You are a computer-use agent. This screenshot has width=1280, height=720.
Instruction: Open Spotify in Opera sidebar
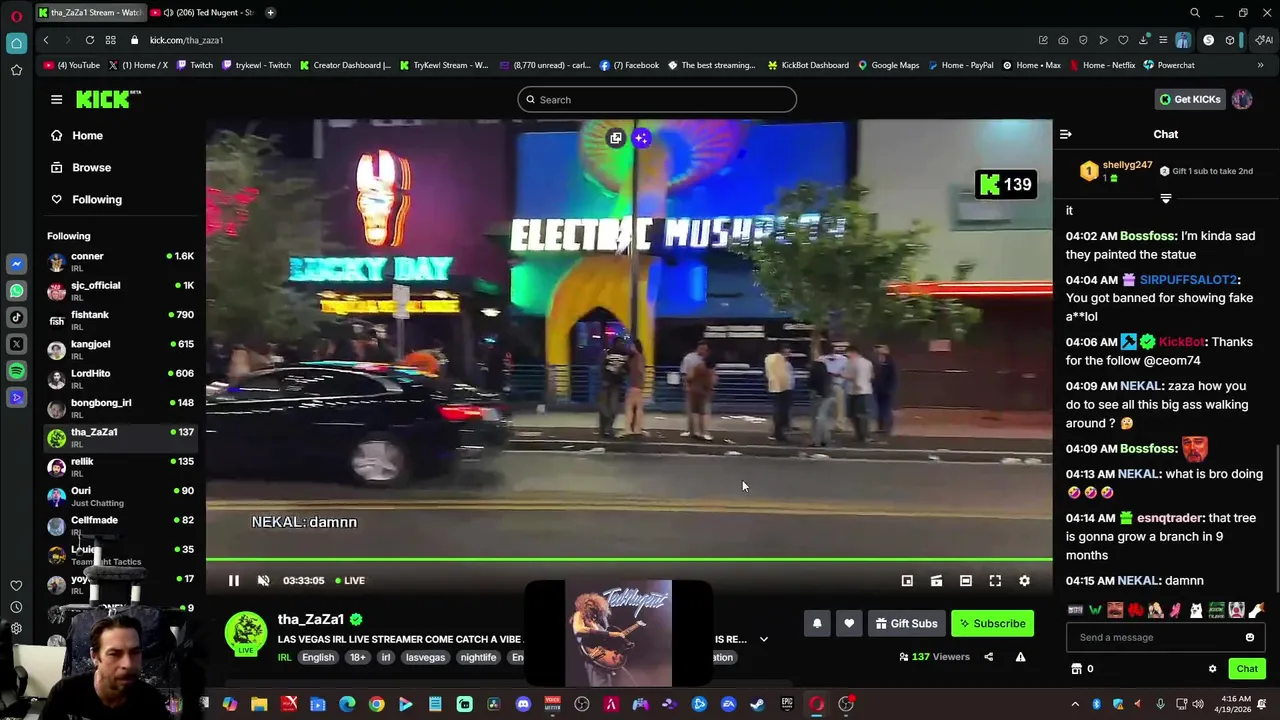(x=16, y=371)
